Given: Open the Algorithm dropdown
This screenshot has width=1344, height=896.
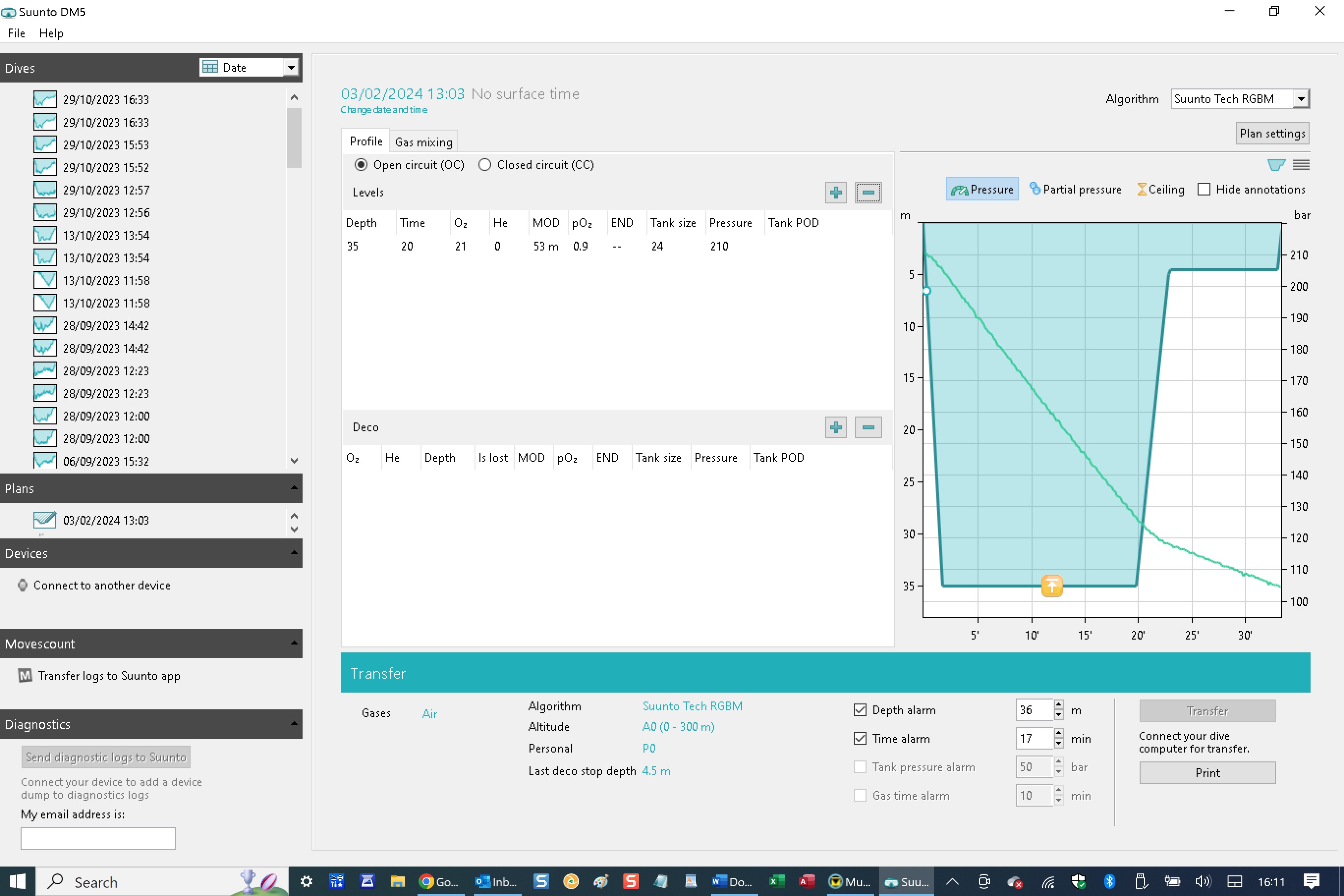Looking at the screenshot, I should coord(1300,99).
